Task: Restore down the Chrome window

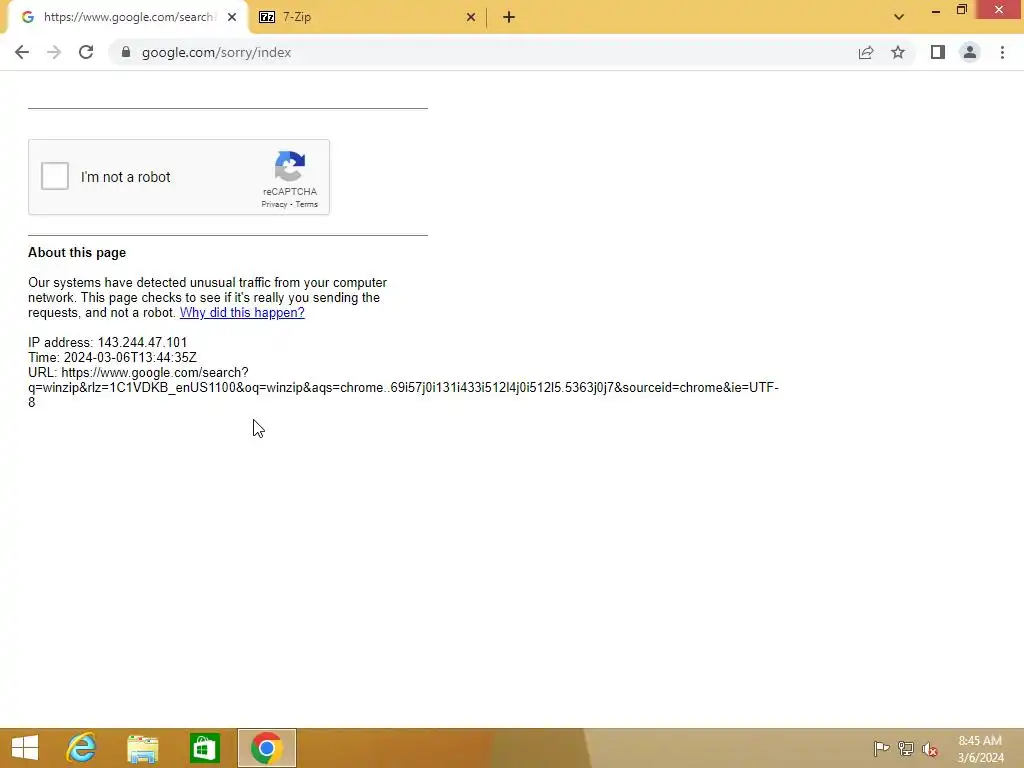Action: pos(962,10)
